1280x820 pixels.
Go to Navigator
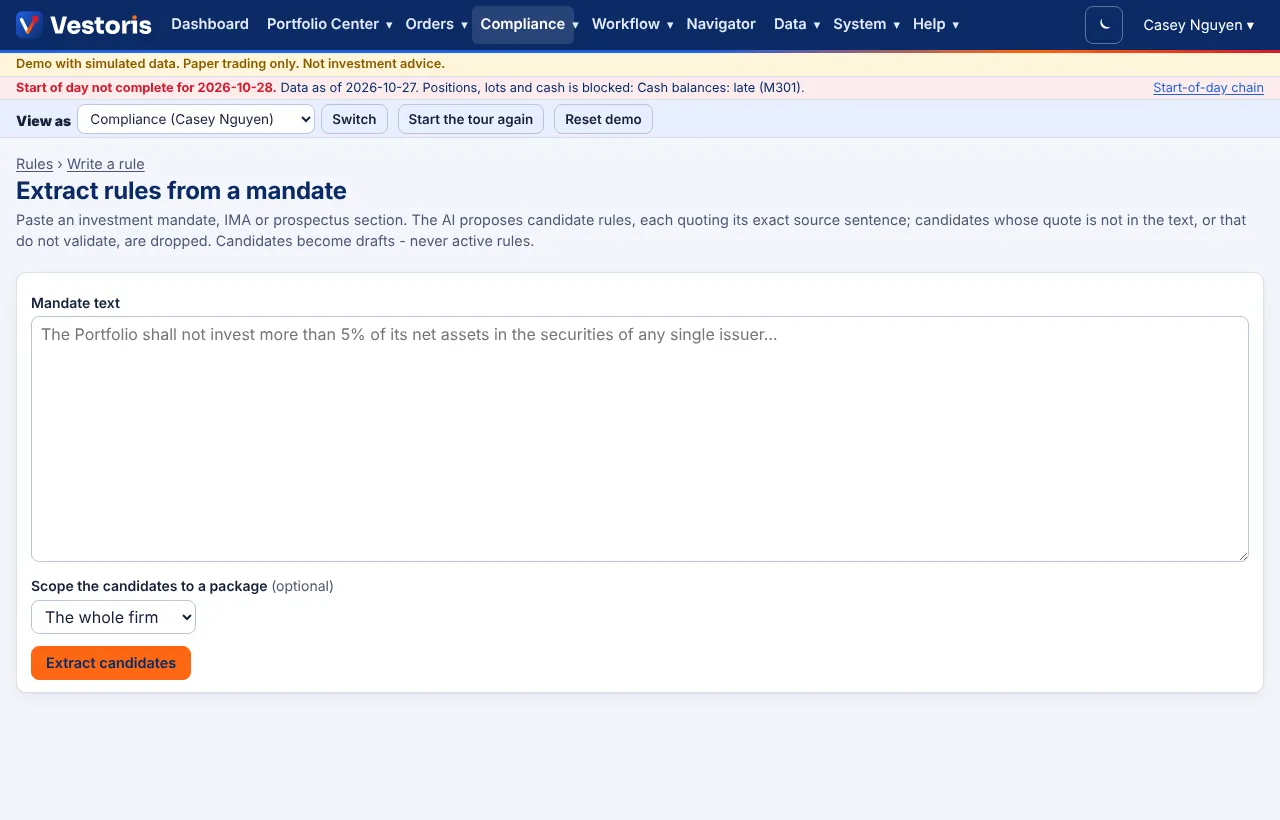[x=721, y=24]
